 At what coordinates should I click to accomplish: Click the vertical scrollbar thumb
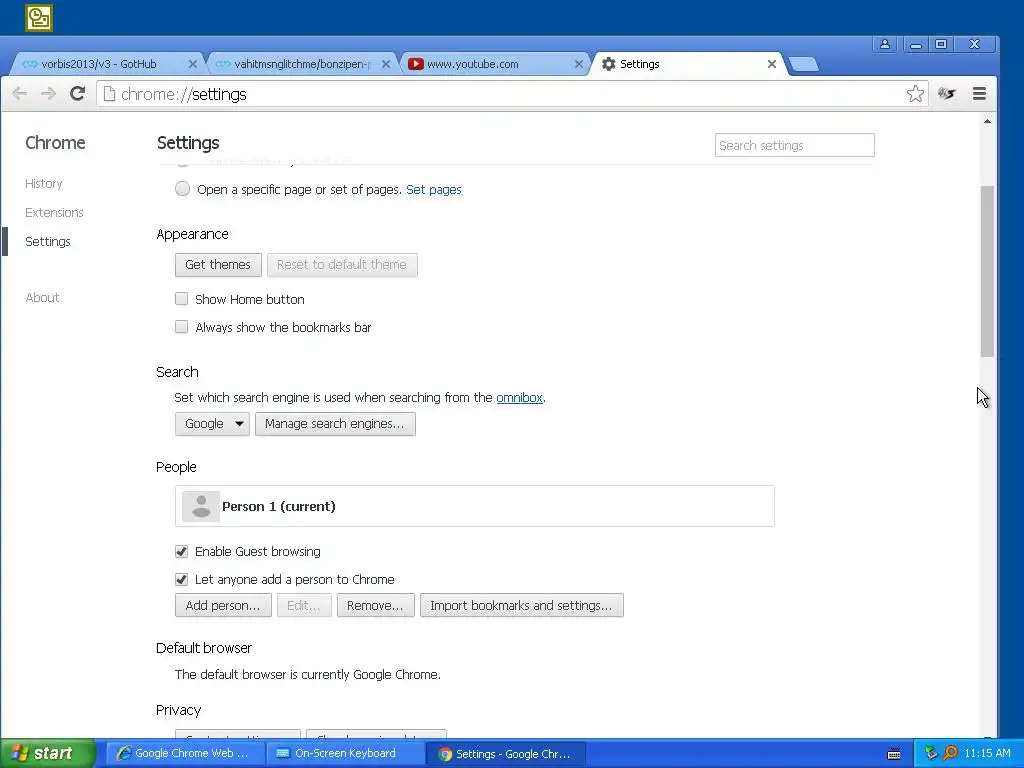tap(987, 271)
